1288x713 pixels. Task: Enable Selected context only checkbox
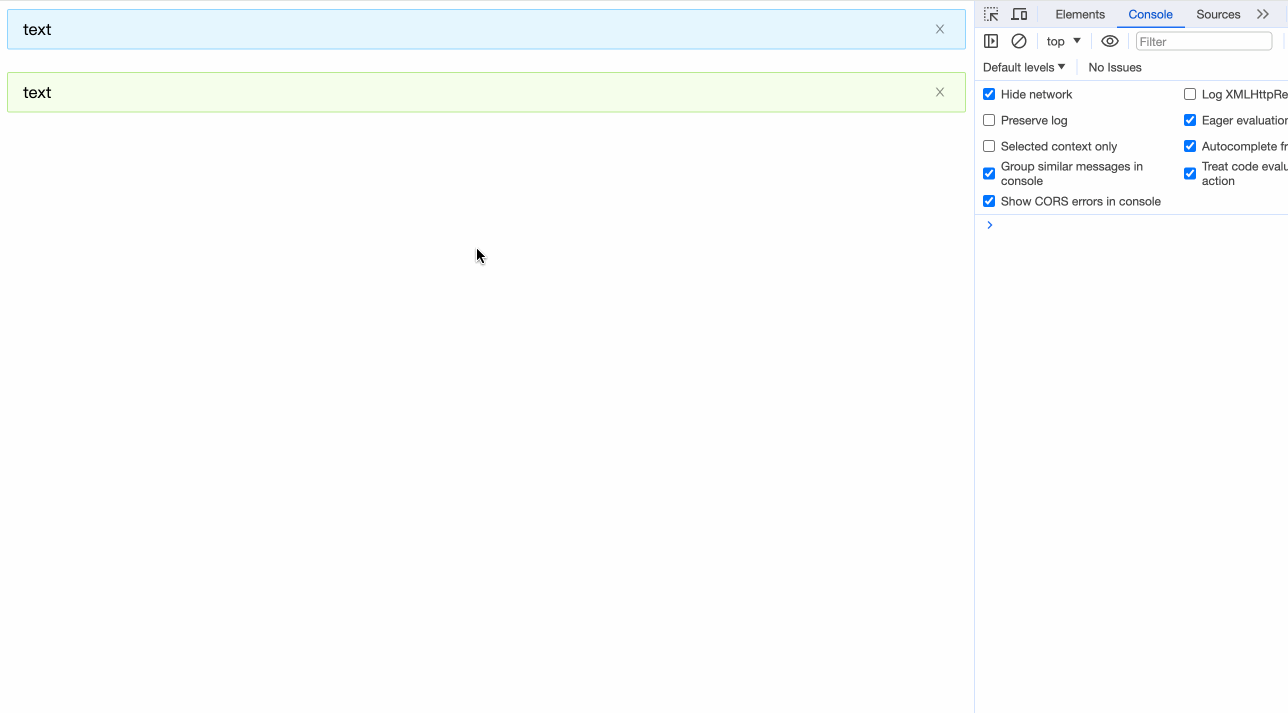point(989,146)
